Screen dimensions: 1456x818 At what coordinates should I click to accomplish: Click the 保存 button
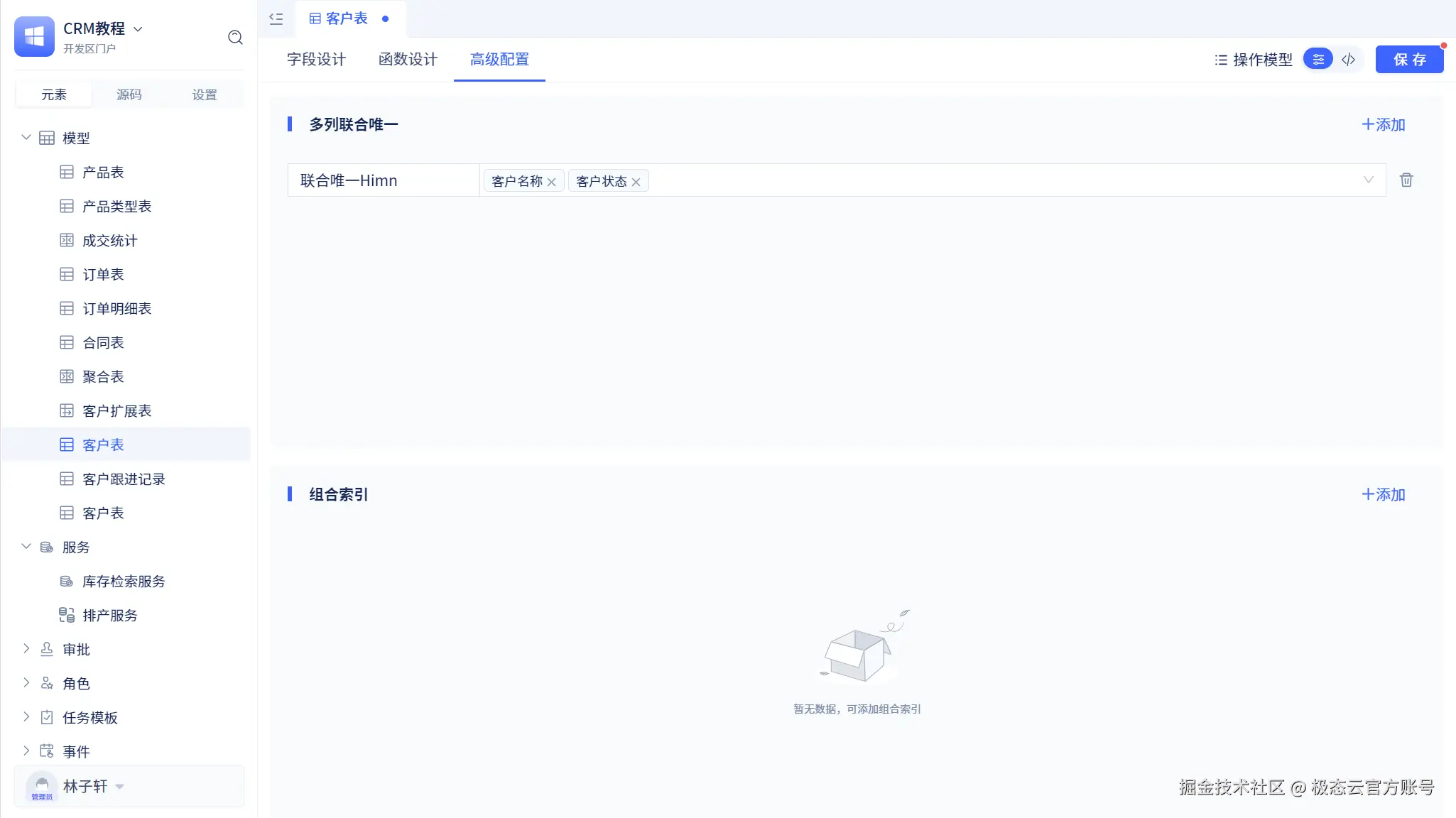(x=1409, y=60)
